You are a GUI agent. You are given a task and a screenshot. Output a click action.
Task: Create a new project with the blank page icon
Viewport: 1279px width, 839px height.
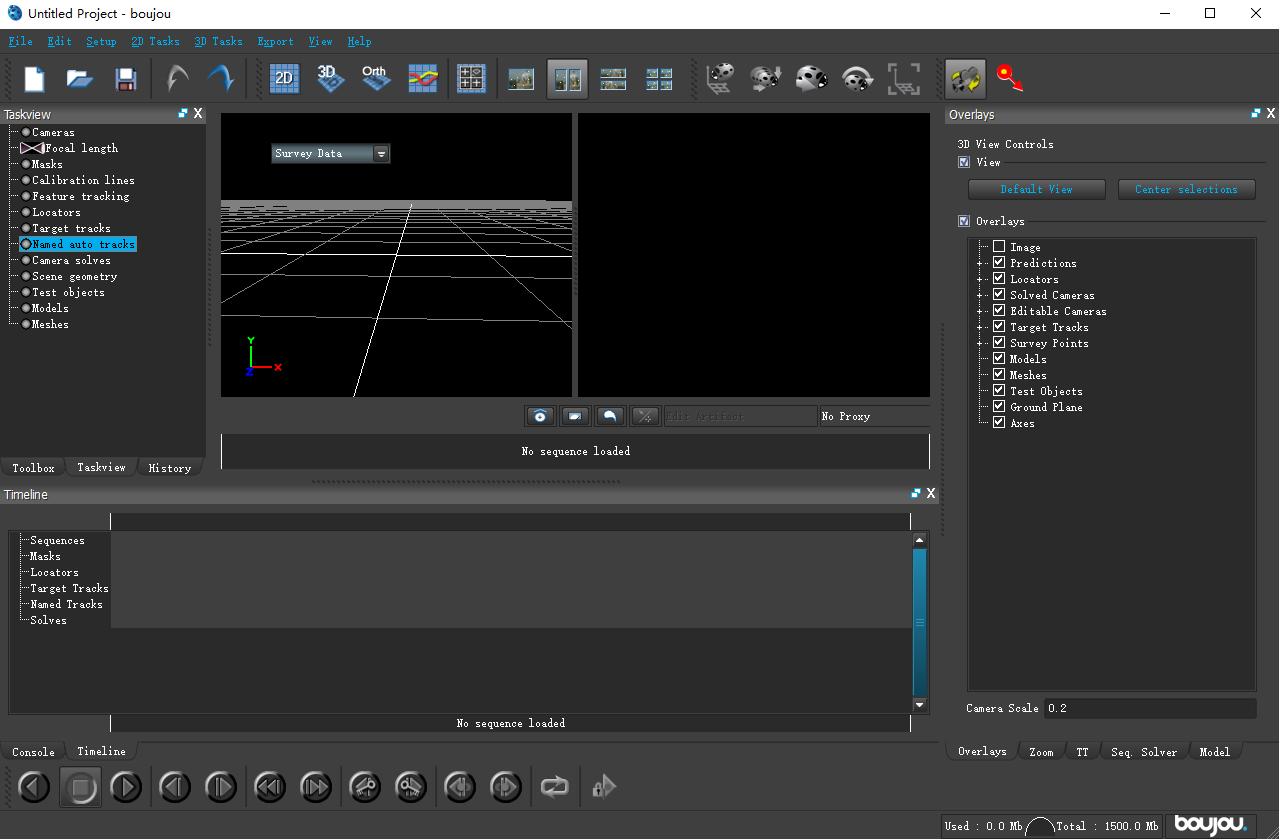[34, 79]
